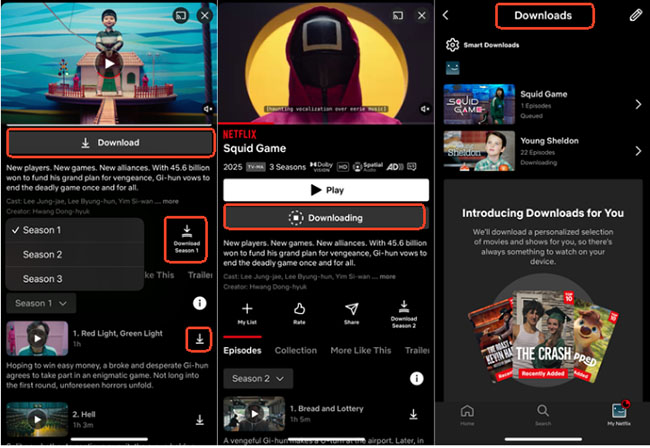Play Red Light, Green Light thumbnail
The image size is (650, 448).
(37, 338)
